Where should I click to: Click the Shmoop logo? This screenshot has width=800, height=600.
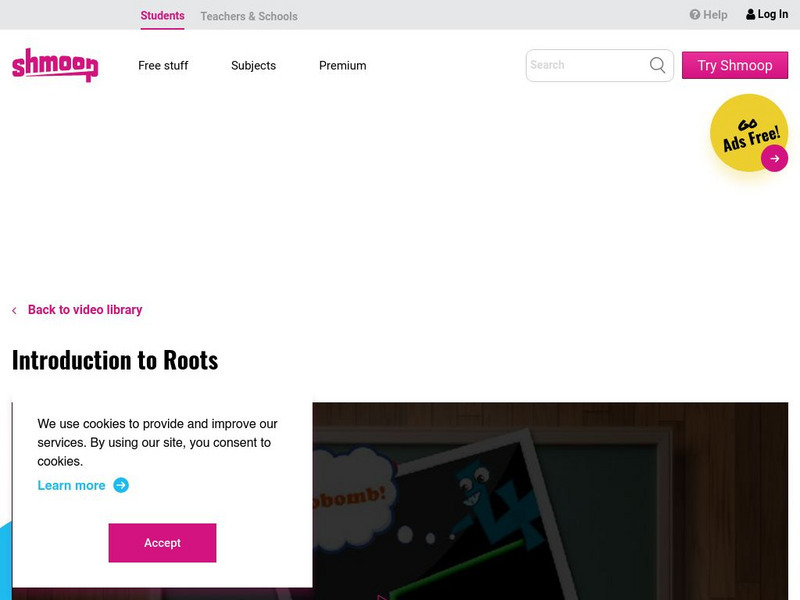pyautogui.click(x=55, y=65)
